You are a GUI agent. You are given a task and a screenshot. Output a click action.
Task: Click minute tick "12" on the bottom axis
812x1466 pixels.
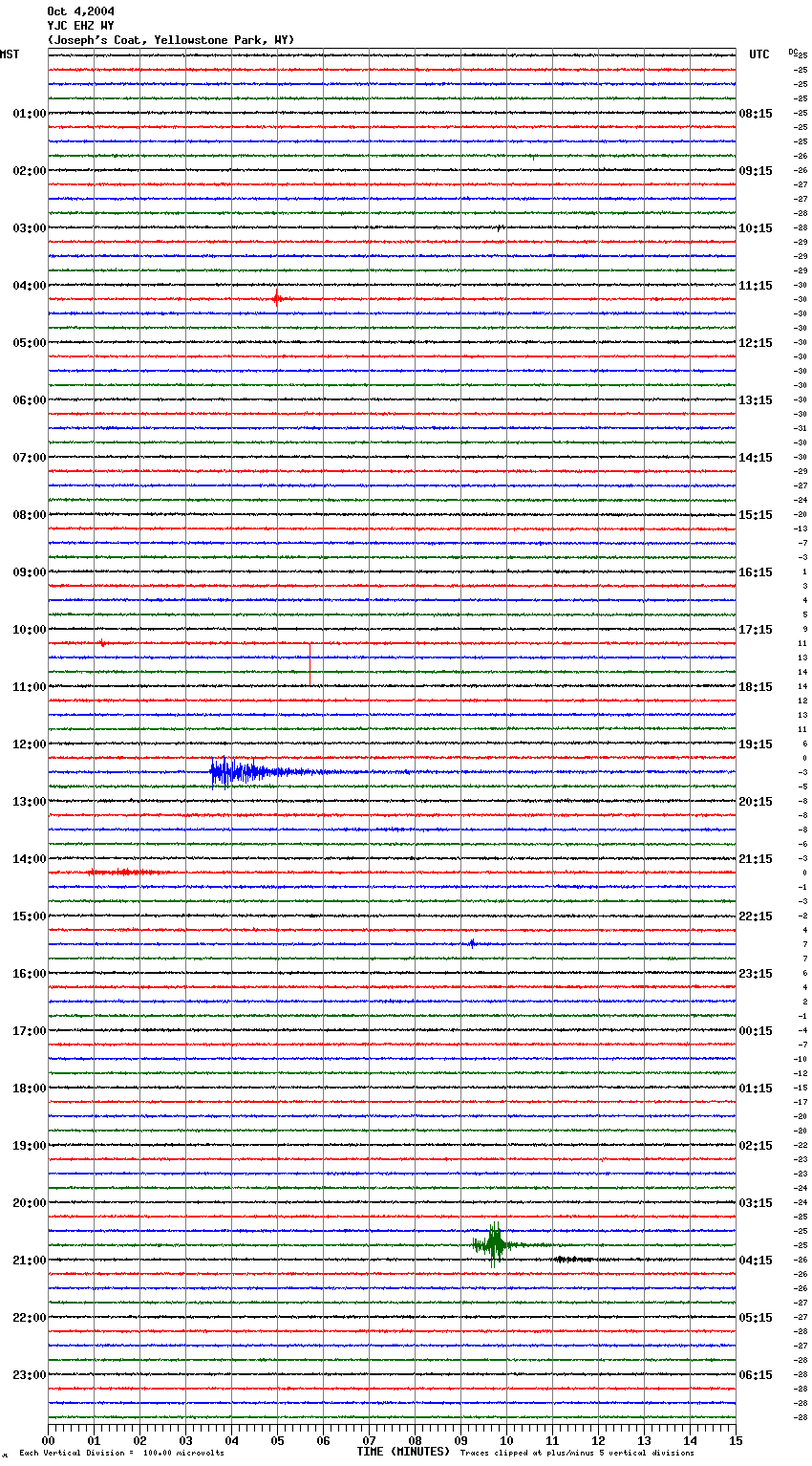(598, 1441)
